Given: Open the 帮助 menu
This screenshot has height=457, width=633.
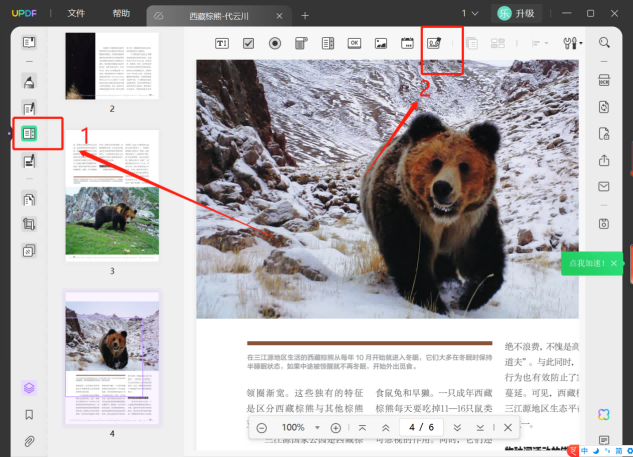Looking at the screenshot, I should point(121,13).
